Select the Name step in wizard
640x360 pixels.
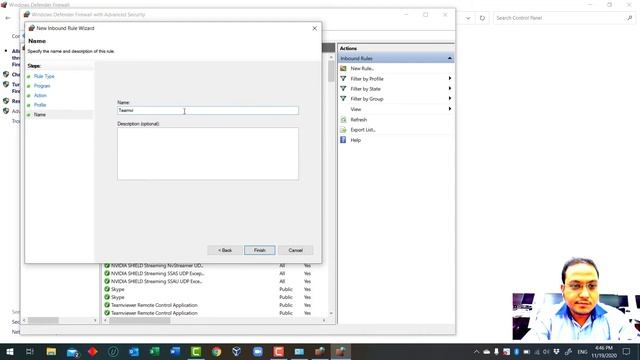[x=40, y=115]
